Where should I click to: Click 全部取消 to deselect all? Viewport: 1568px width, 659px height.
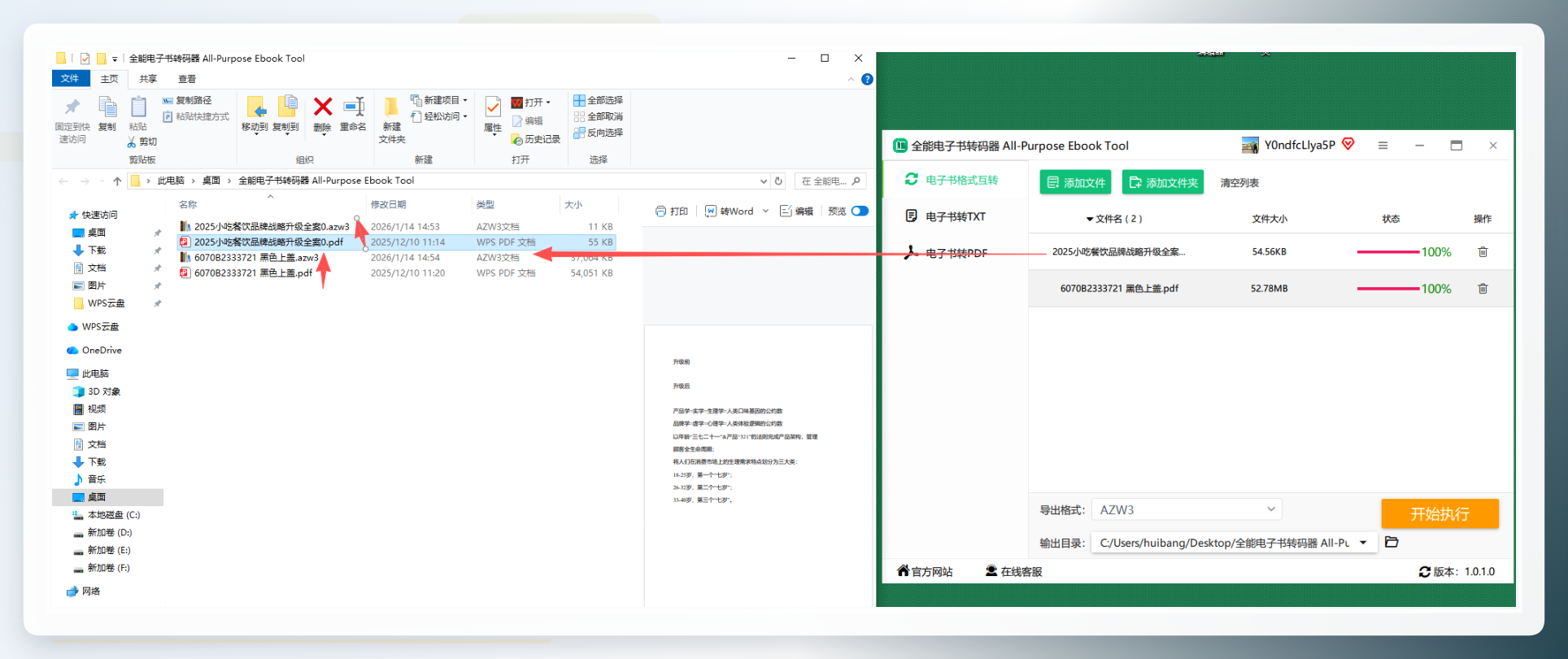click(x=599, y=116)
